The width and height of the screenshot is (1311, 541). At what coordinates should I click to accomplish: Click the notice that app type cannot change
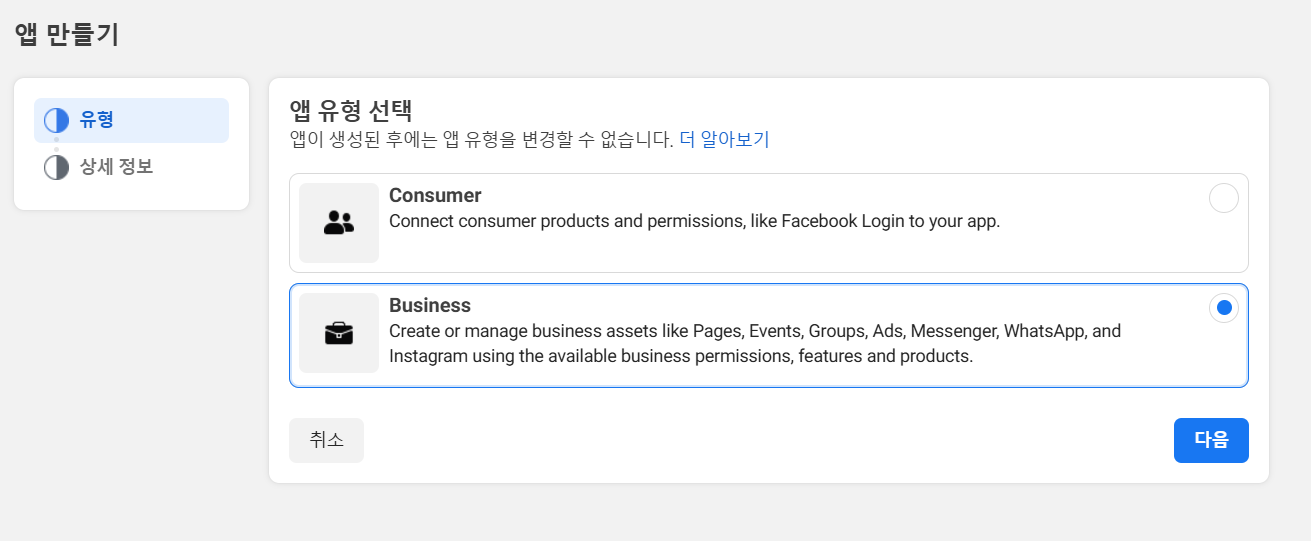[482, 139]
